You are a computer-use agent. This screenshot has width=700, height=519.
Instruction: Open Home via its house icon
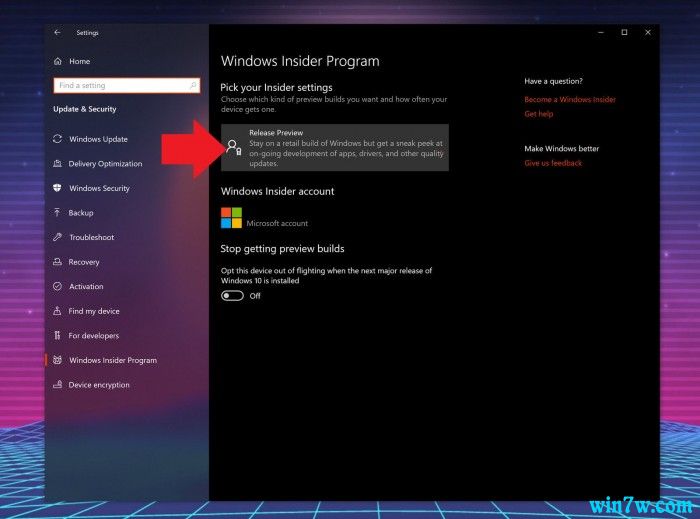pyautogui.click(x=58, y=61)
